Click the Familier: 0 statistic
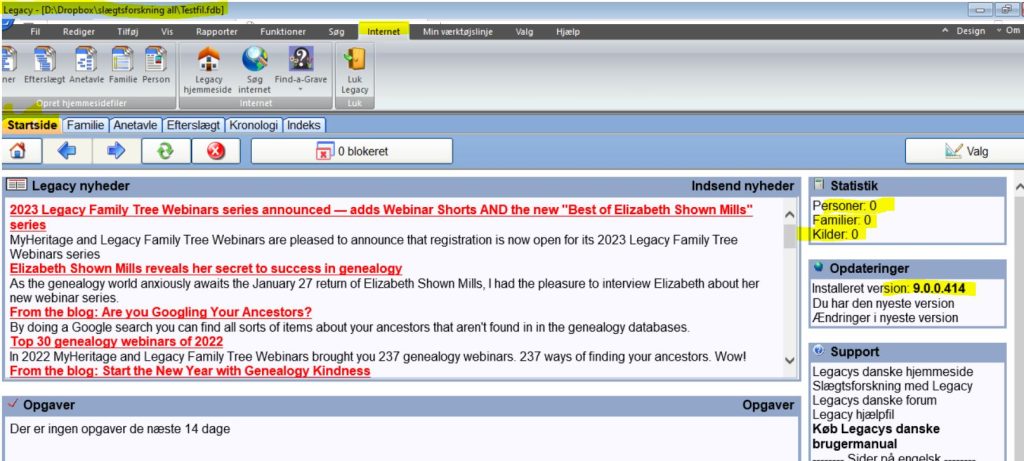This screenshot has height=461, width=1024. click(x=841, y=220)
